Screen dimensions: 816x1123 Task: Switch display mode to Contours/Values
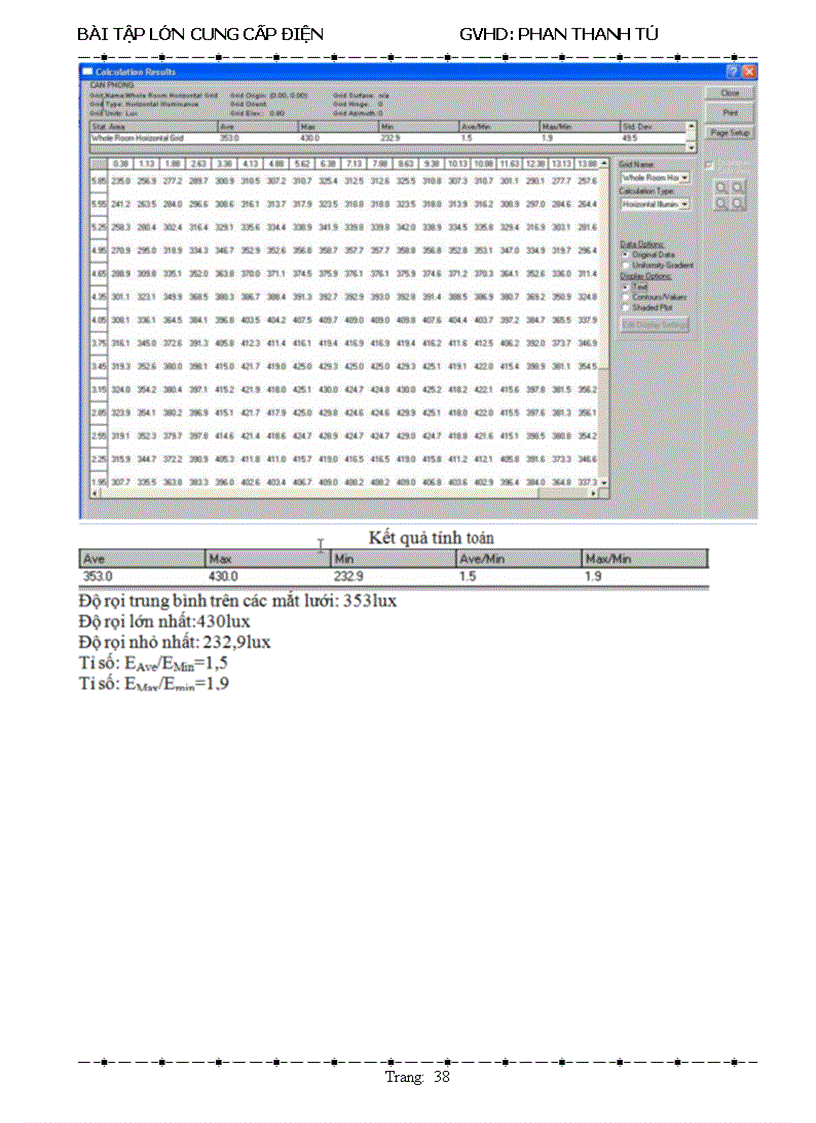point(625,296)
